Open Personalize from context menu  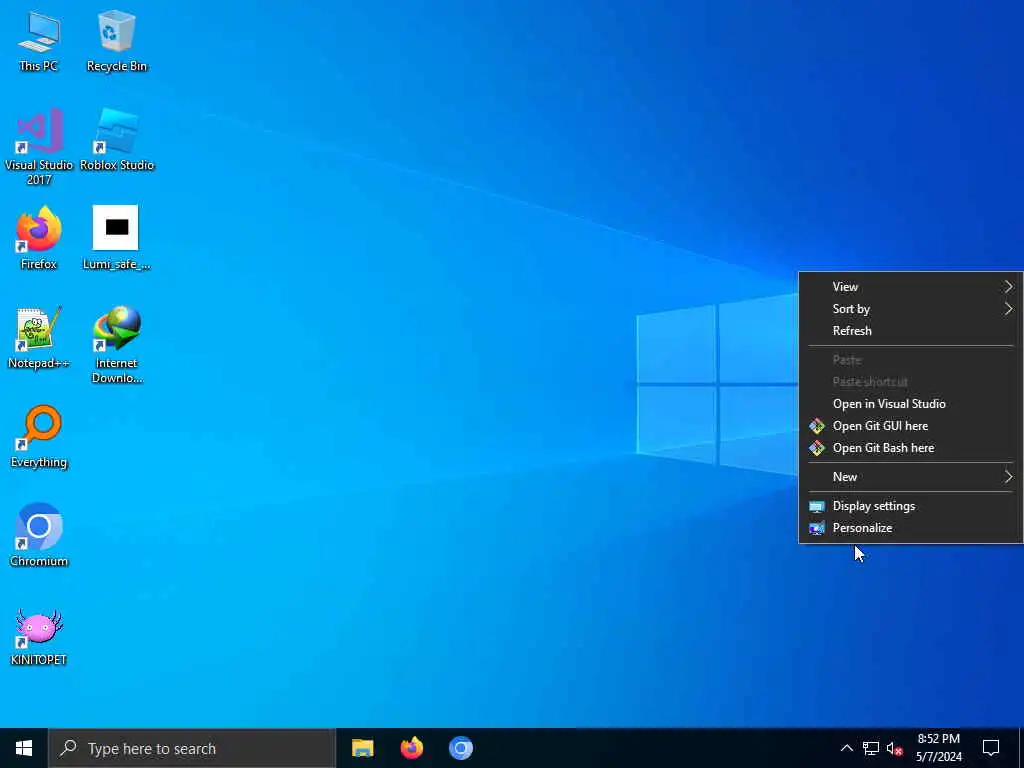(910, 528)
